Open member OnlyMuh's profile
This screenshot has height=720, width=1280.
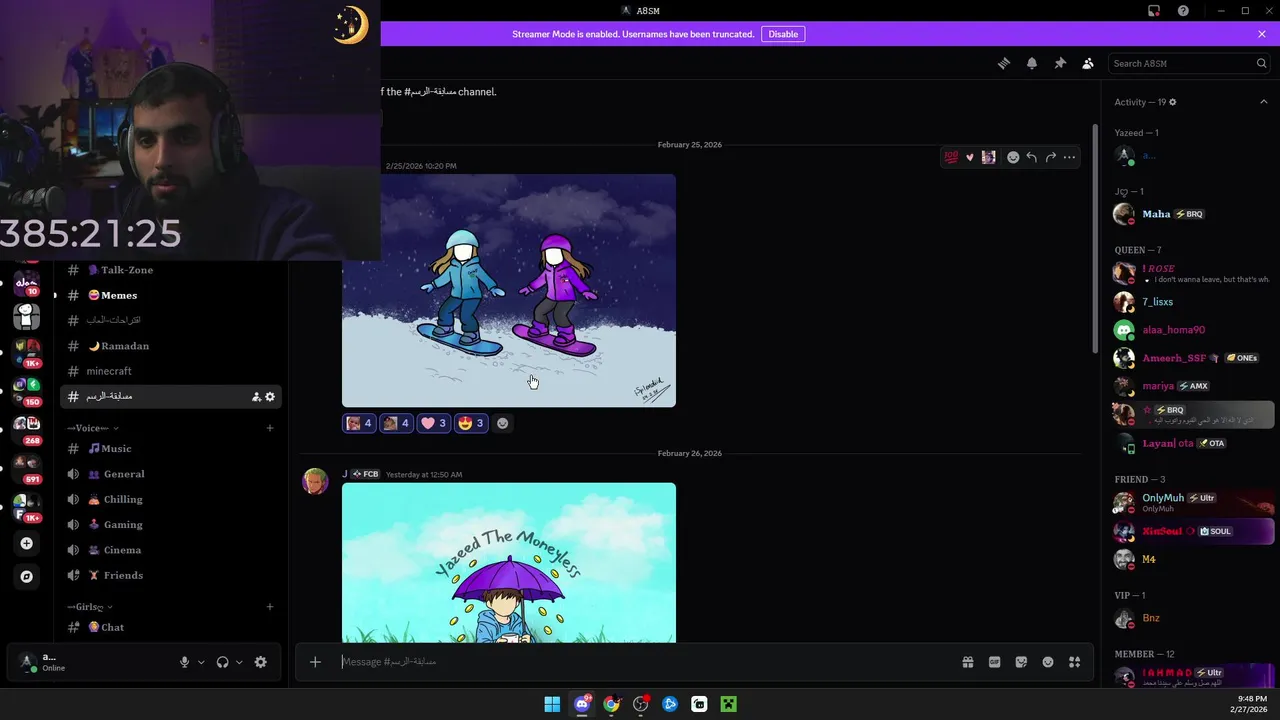(x=1192, y=503)
